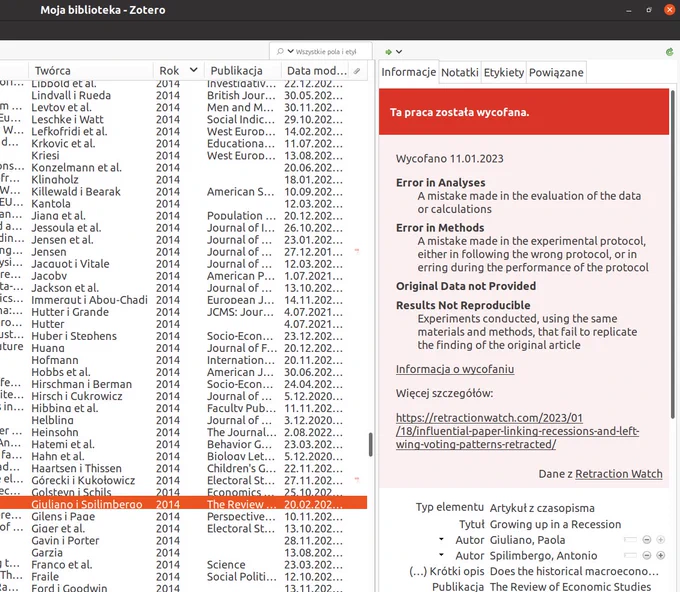Image resolution: width=680 pixels, height=592 pixels.
Task: Select the 'Huber i Stephens' row
Action: 183,336
